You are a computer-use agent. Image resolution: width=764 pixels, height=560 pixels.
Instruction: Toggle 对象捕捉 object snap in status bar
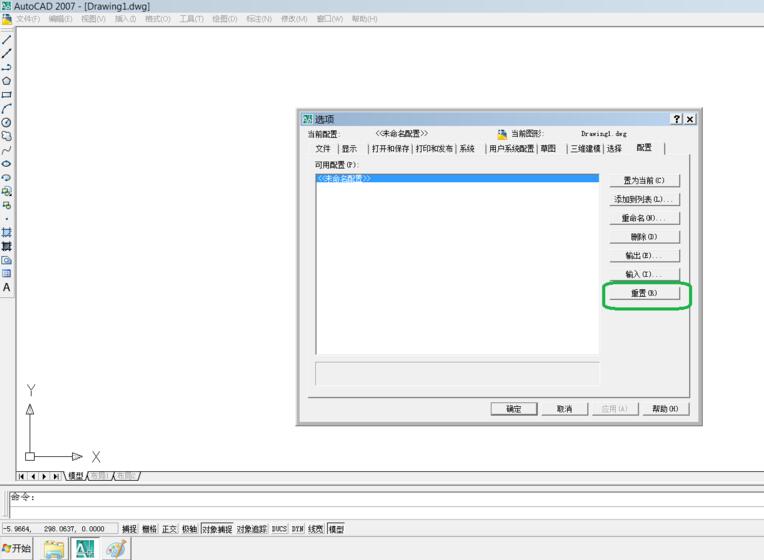click(217, 529)
